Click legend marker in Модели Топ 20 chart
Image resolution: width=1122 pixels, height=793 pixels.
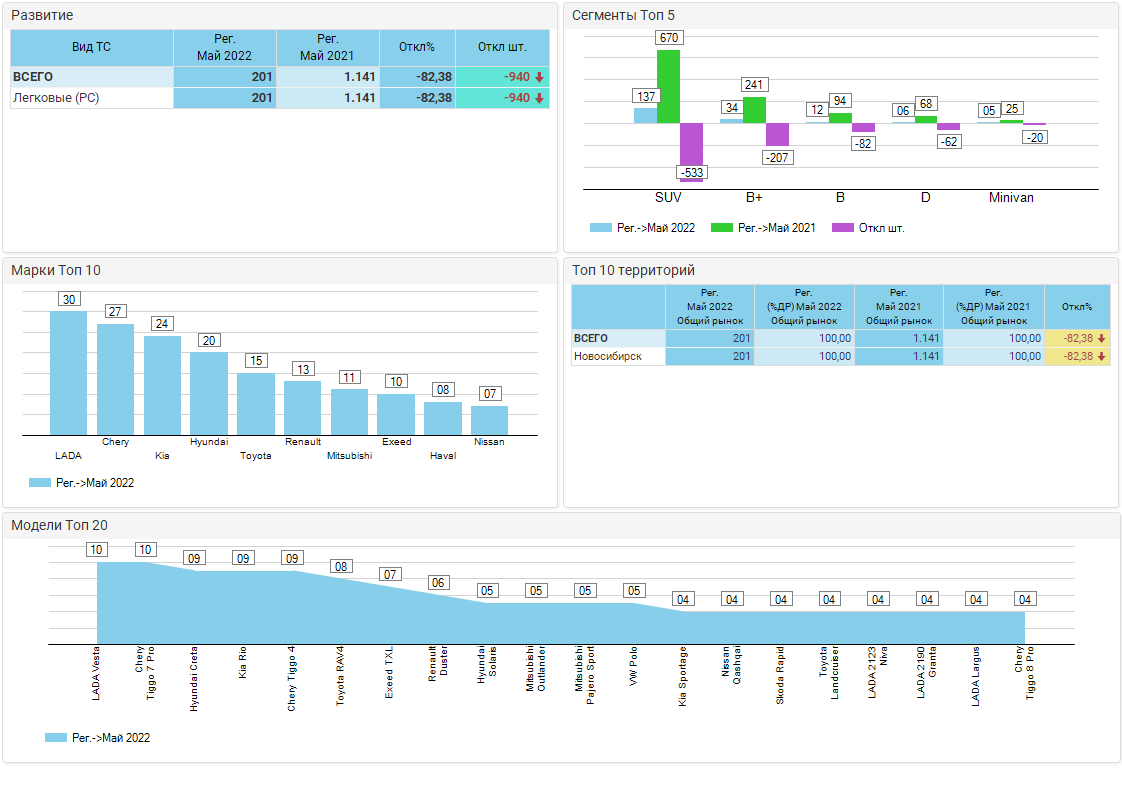[x=56, y=738]
